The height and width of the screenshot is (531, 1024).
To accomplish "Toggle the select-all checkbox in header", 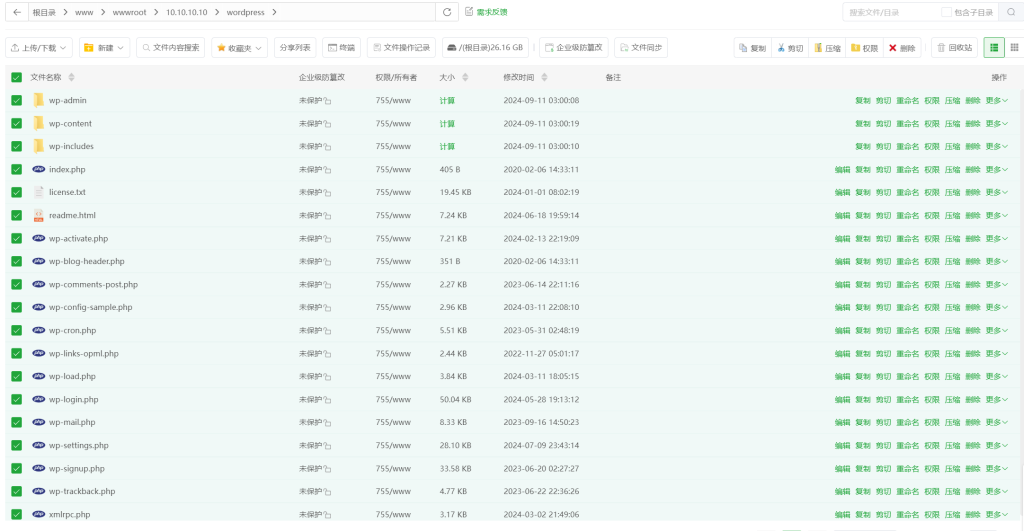I will point(16,77).
